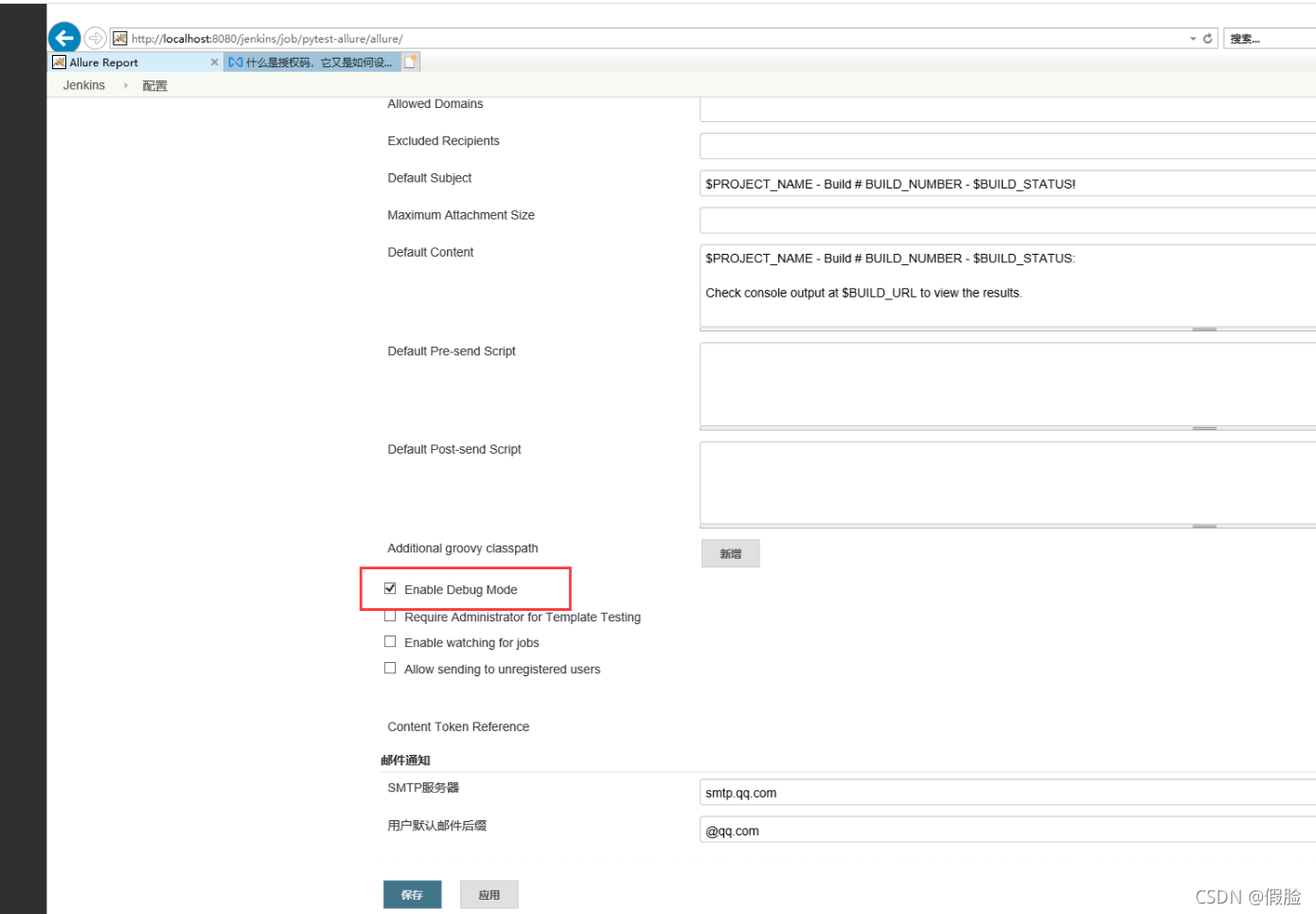Click the Default Post-send Script text area
This screenshot has height=914, width=1316.
click(1007, 482)
